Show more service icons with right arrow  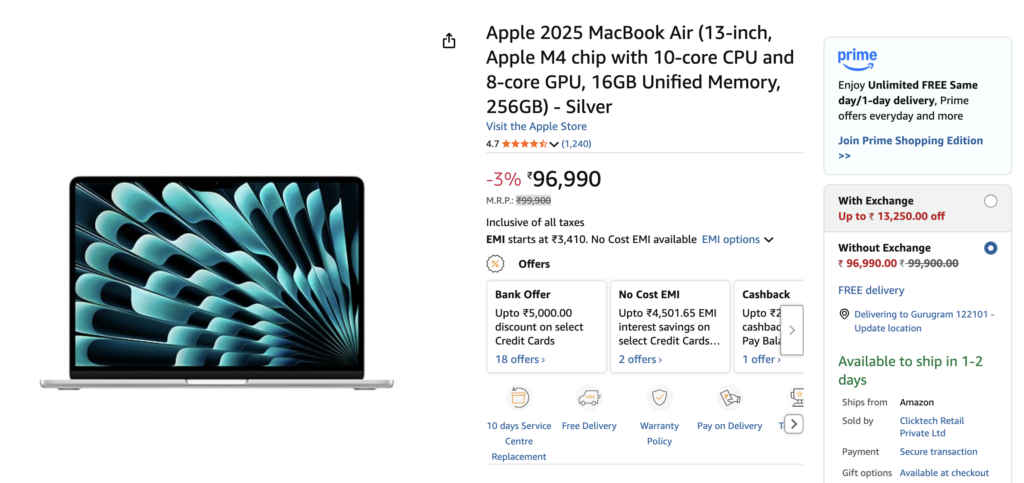click(x=793, y=424)
